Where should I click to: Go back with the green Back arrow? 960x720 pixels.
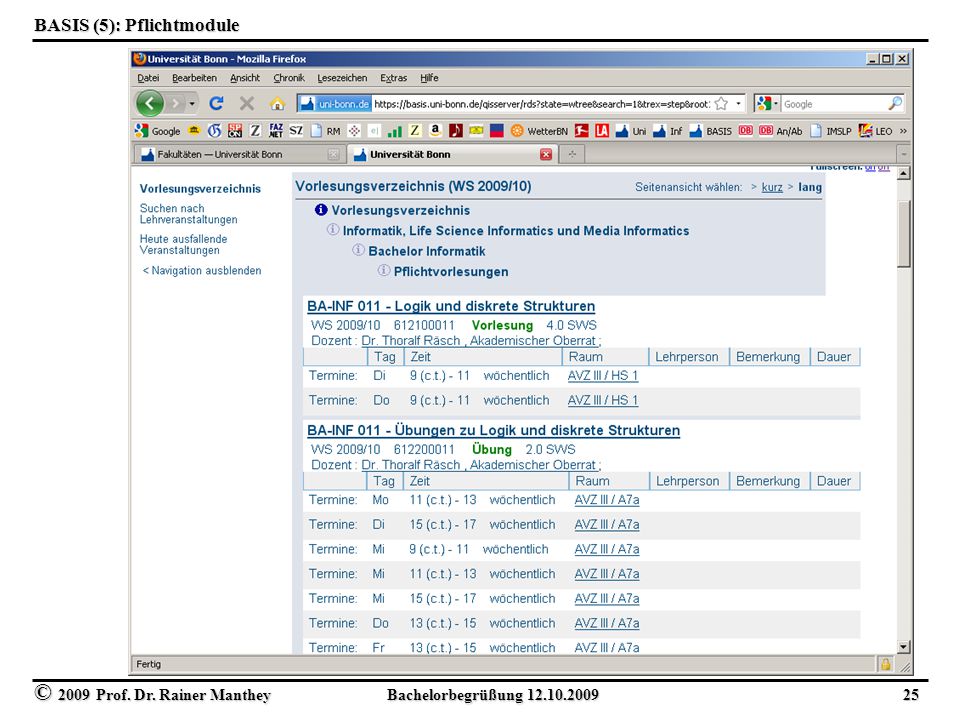coord(149,103)
